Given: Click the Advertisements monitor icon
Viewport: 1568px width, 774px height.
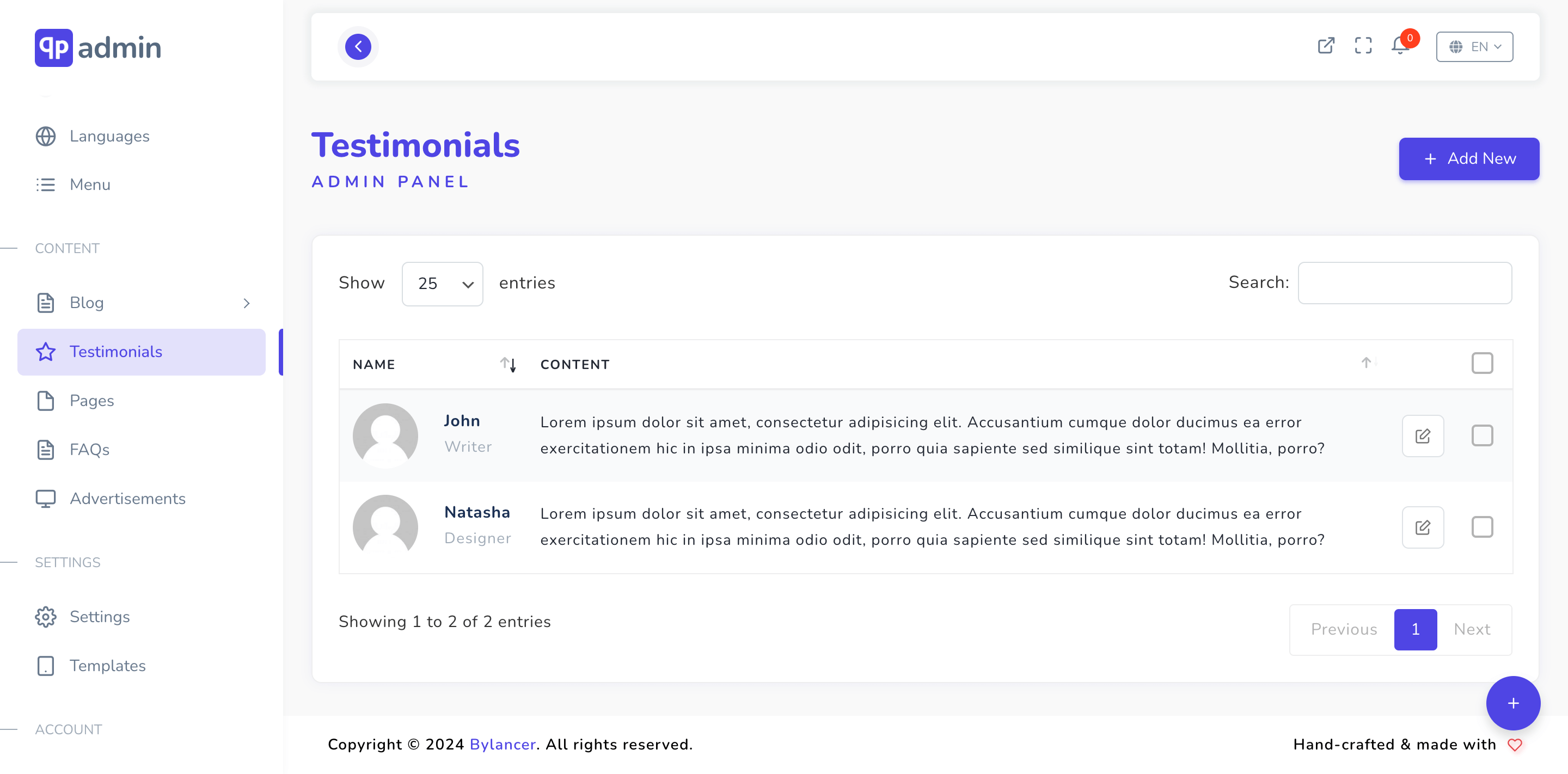Looking at the screenshot, I should point(46,499).
